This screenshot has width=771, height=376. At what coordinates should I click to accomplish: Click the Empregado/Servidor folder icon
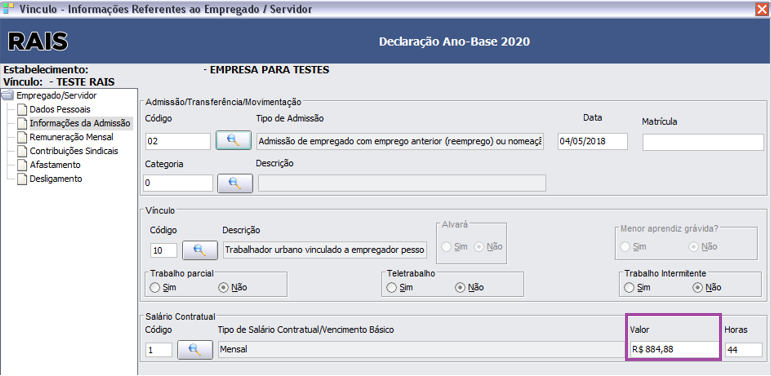[x=8, y=95]
